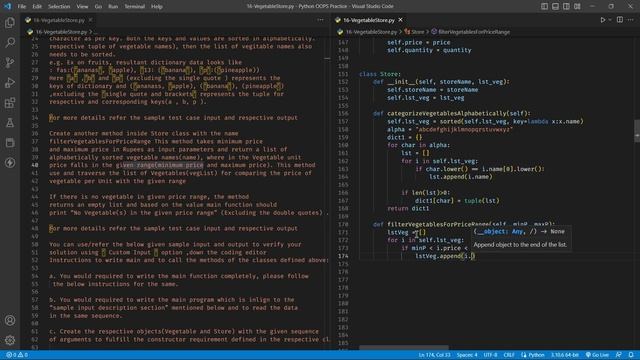Image resolution: width=640 pixels, height=360 pixels.
Task: Run Python file with play button
Action: [x=602, y=20]
